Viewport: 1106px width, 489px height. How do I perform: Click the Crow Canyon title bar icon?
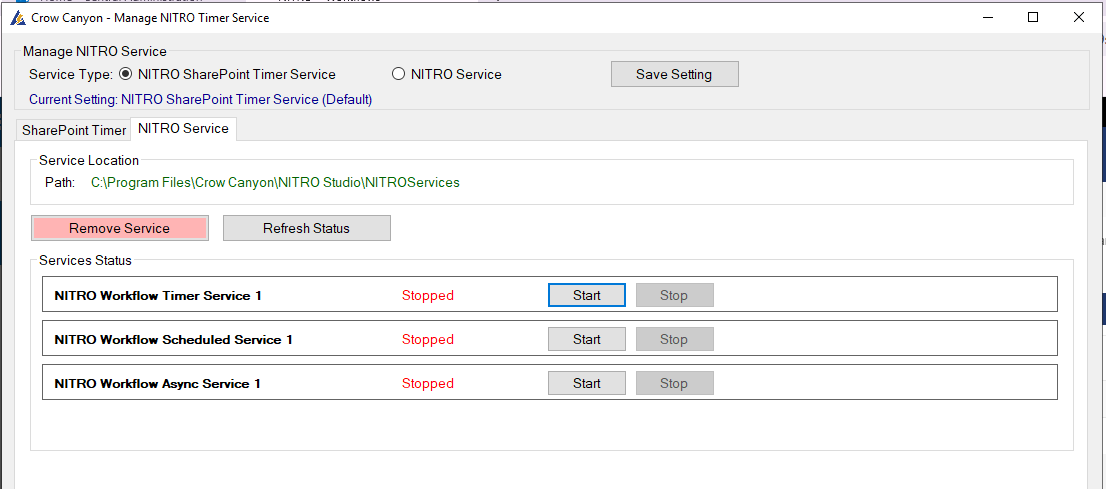[x=18, y=18]
